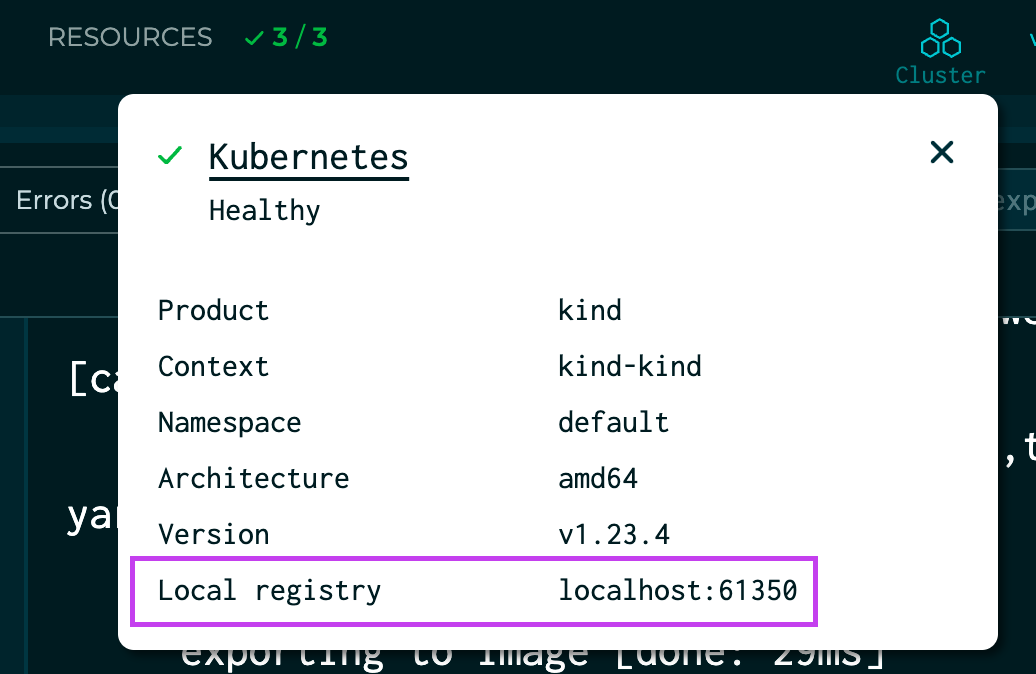
Task: Select the Errors tab
Action: coord(67,200)
